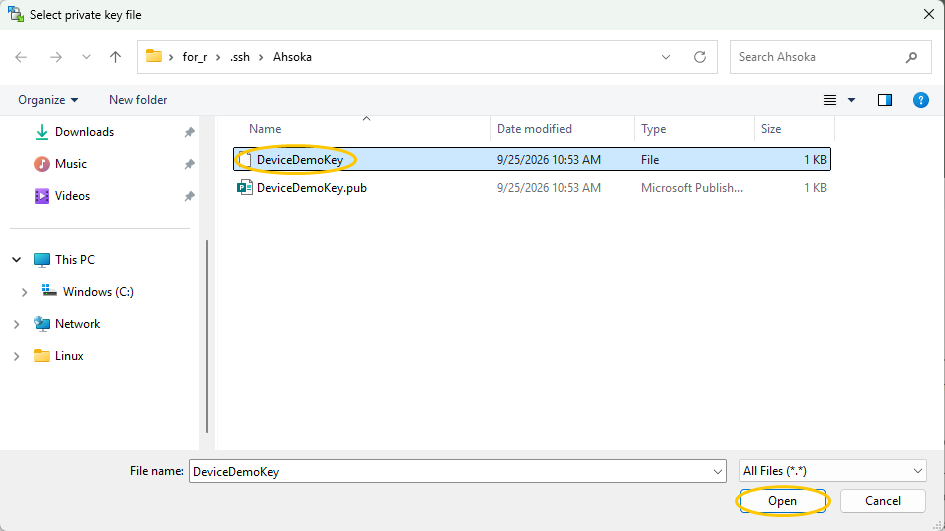Select Ahsoka in the address path
Screen dimensions: 945x531
click(x=292, y=57)
